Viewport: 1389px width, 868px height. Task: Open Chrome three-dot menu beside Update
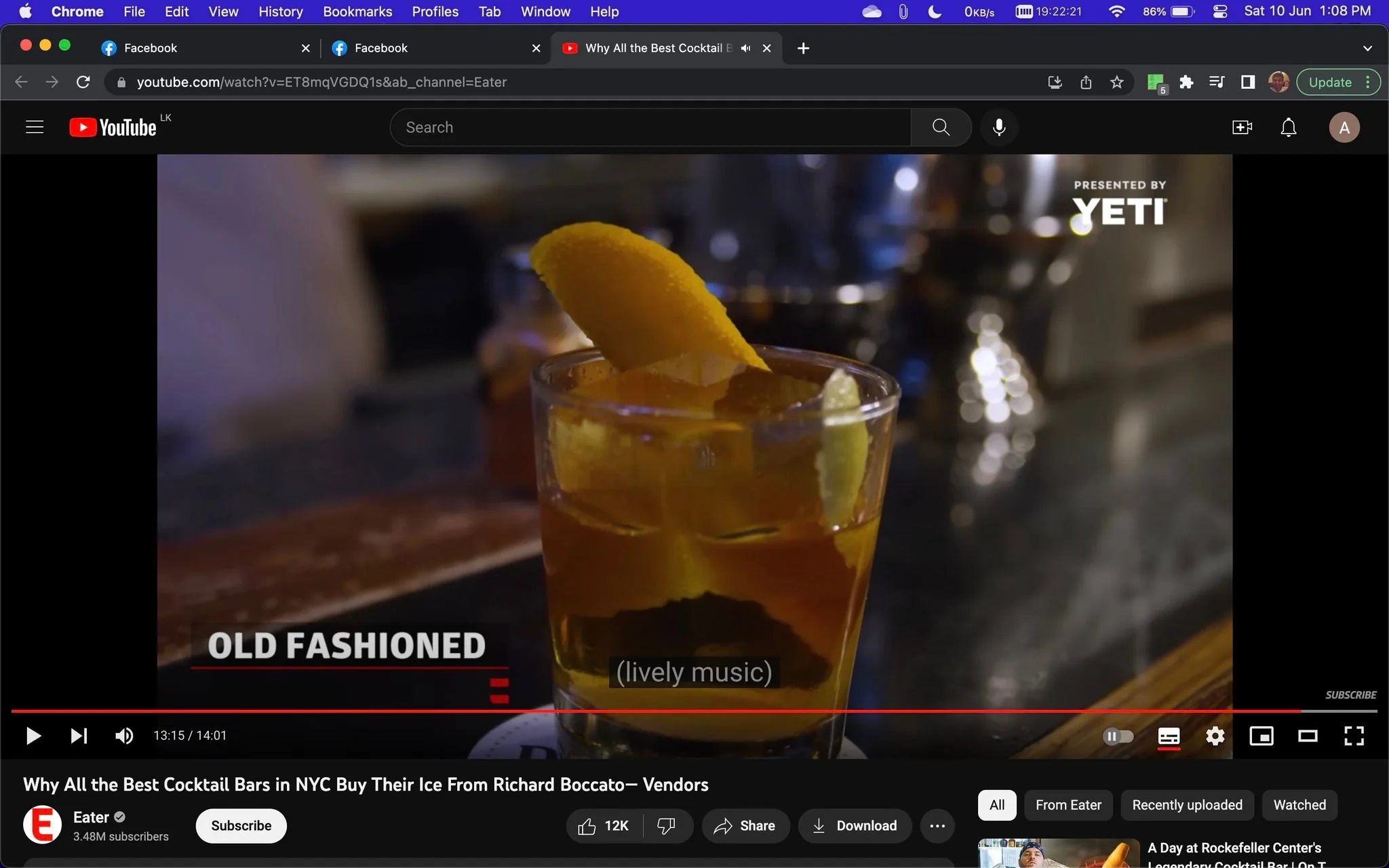pos(1368,82)
